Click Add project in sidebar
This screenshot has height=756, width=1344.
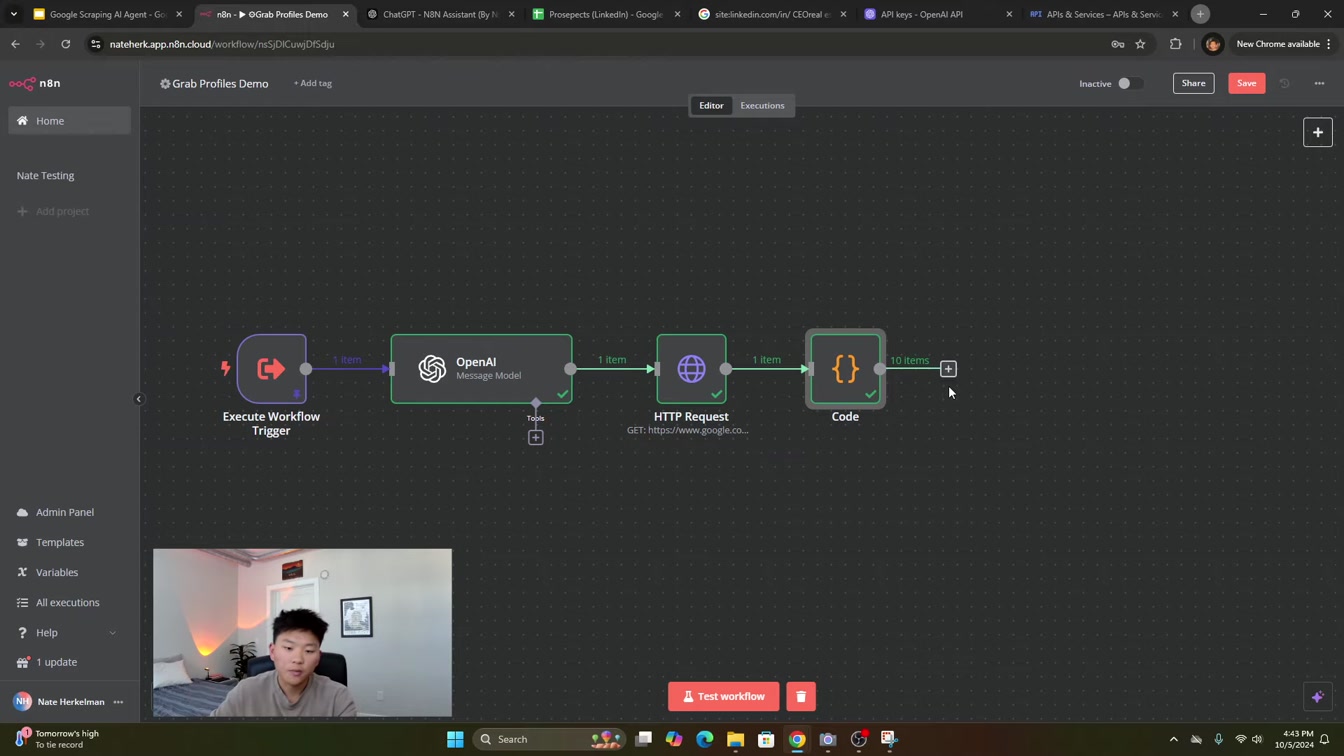click(53, 212)
